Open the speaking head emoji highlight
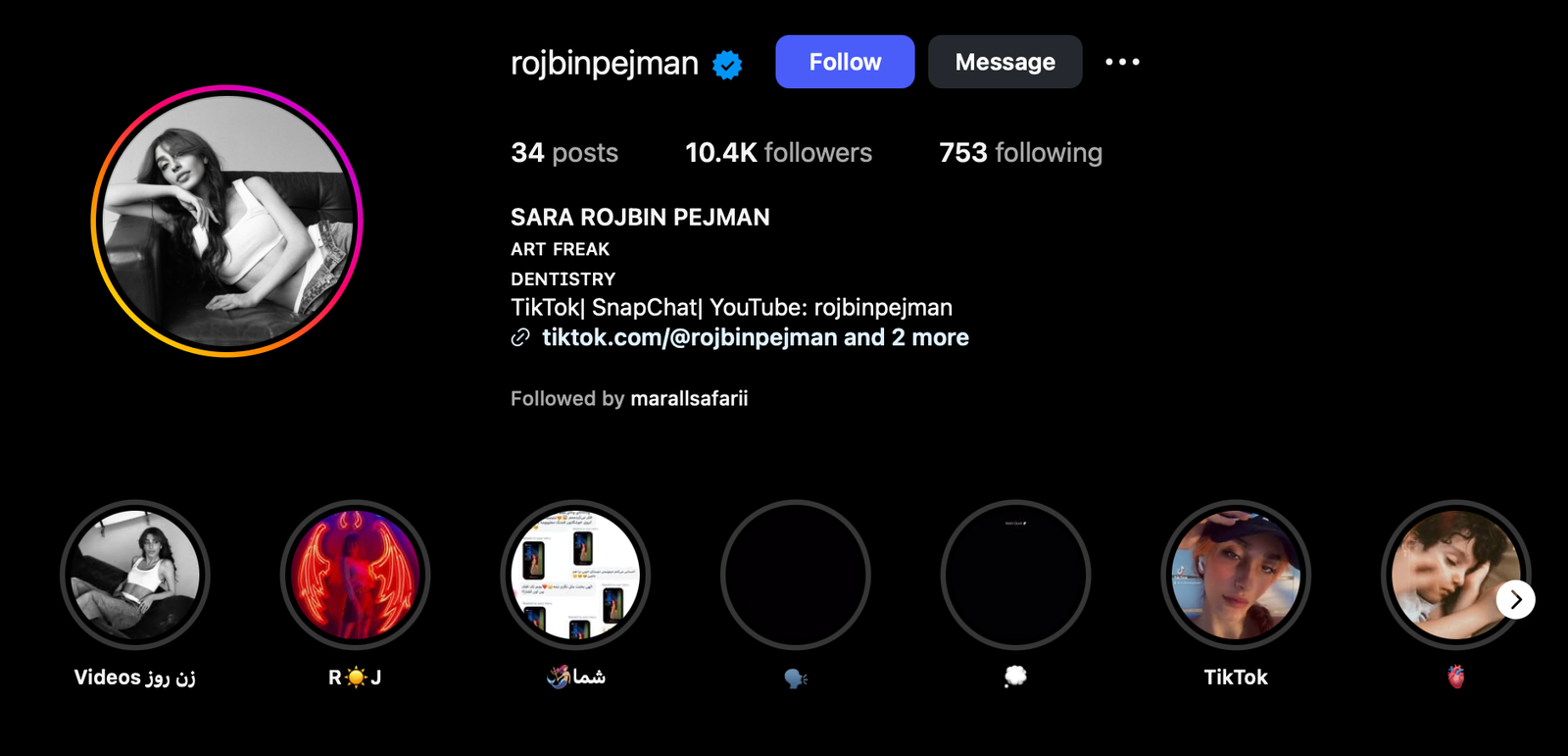Screen dimensions: 1568x756 coord(796,575)
